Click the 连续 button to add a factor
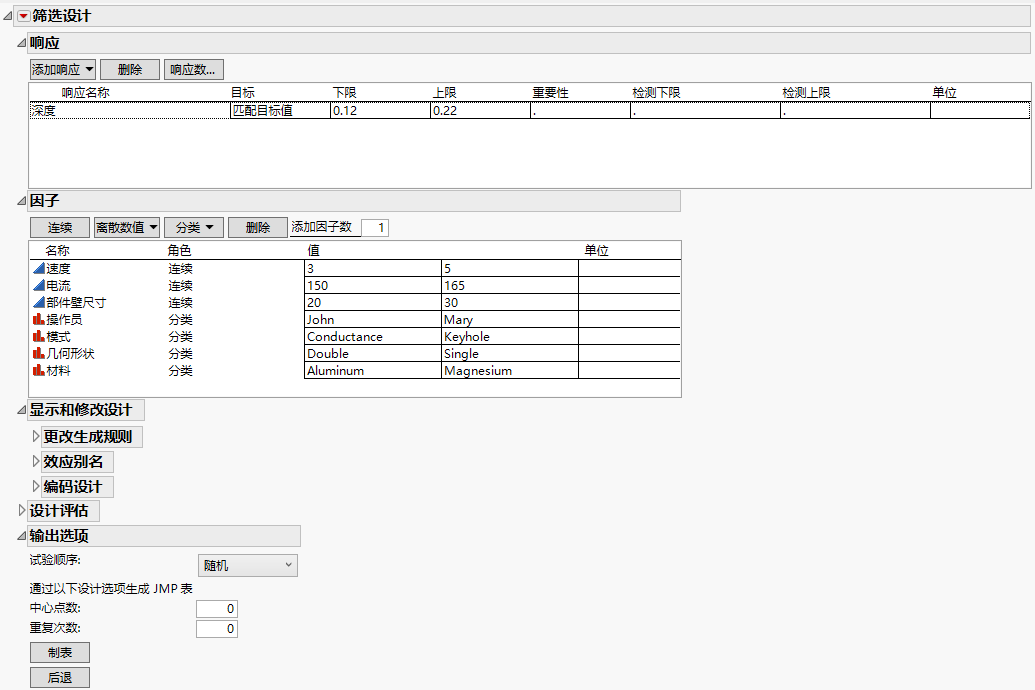Viewport: 1035px width, 690px height. [x=58, y=227]
